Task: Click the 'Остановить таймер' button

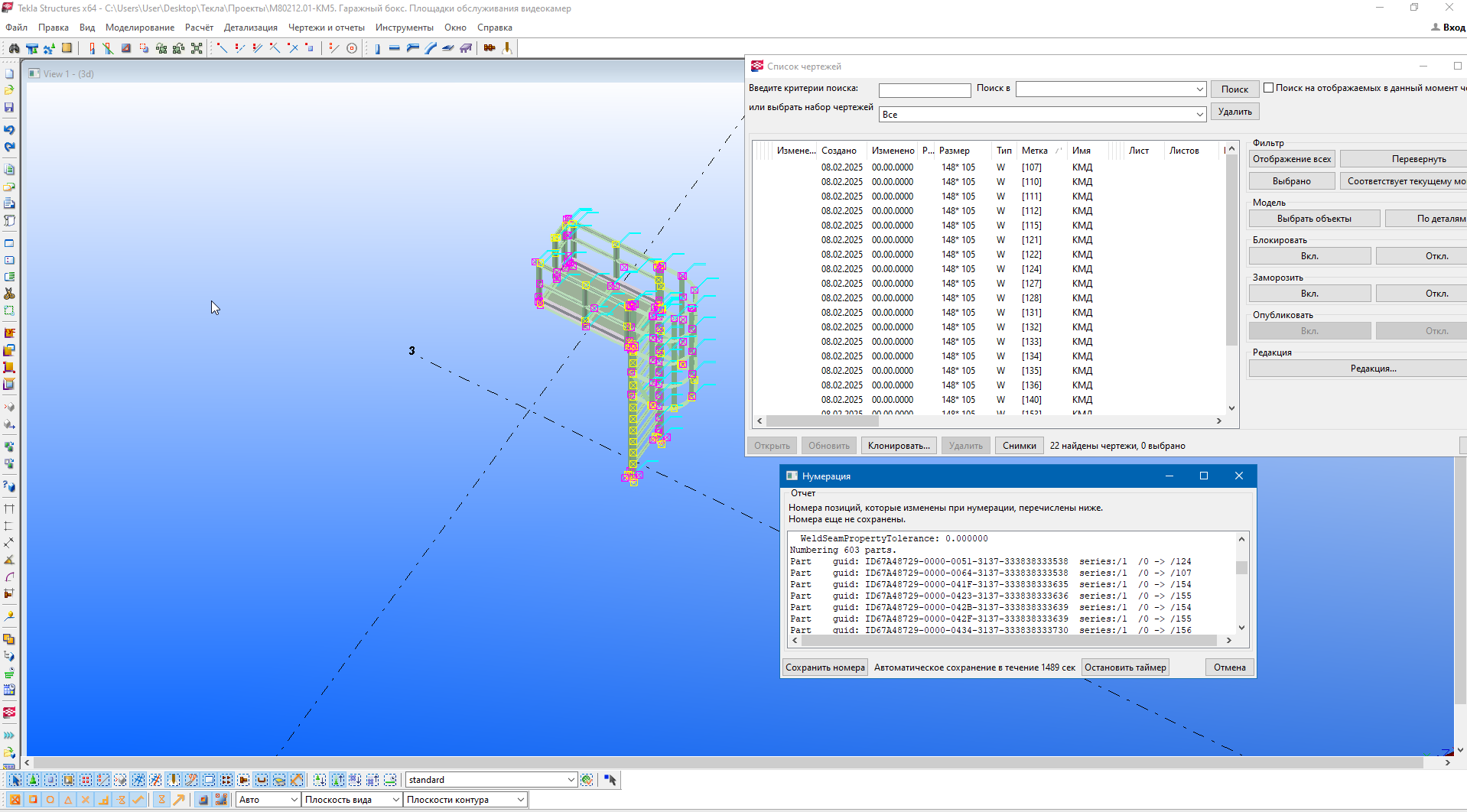Action: [x=1125, y=667]
